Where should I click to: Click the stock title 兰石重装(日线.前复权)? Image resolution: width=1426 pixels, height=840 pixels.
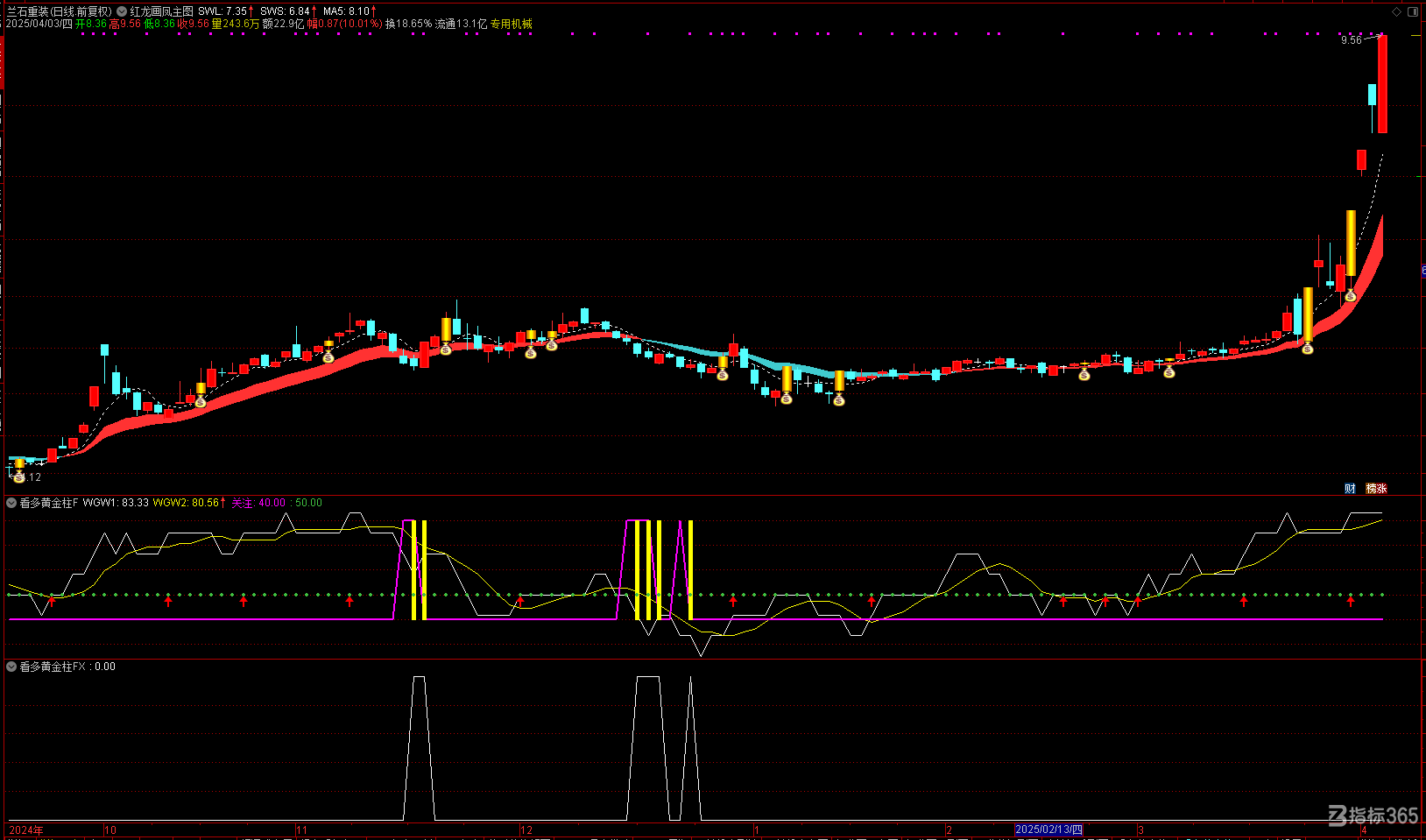[60, 11]
